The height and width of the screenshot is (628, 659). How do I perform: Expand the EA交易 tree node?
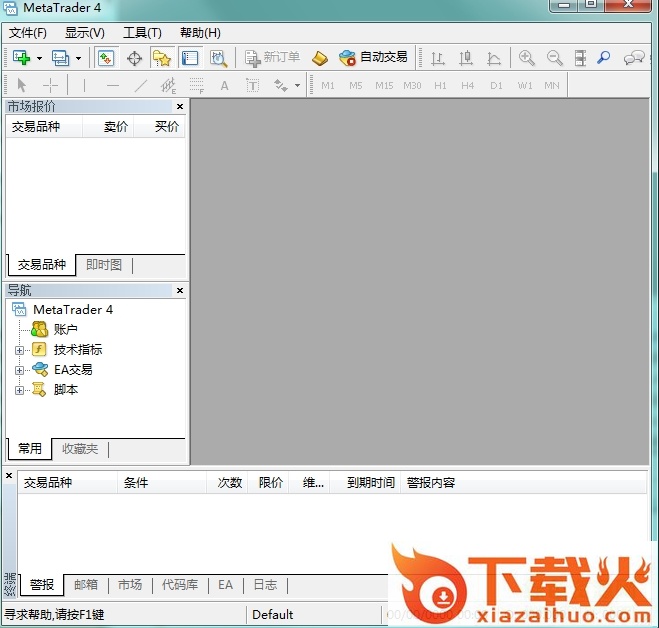coord(19,370)
